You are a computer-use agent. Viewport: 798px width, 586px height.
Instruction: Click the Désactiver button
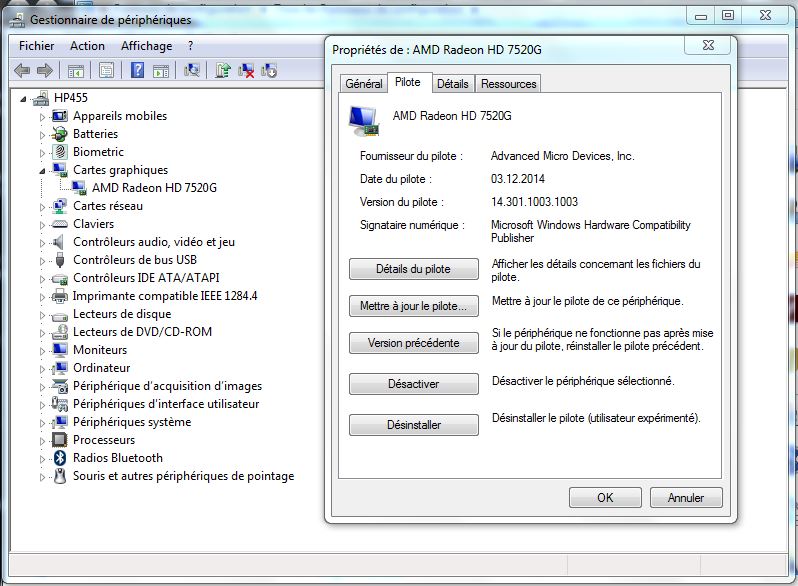413,384
